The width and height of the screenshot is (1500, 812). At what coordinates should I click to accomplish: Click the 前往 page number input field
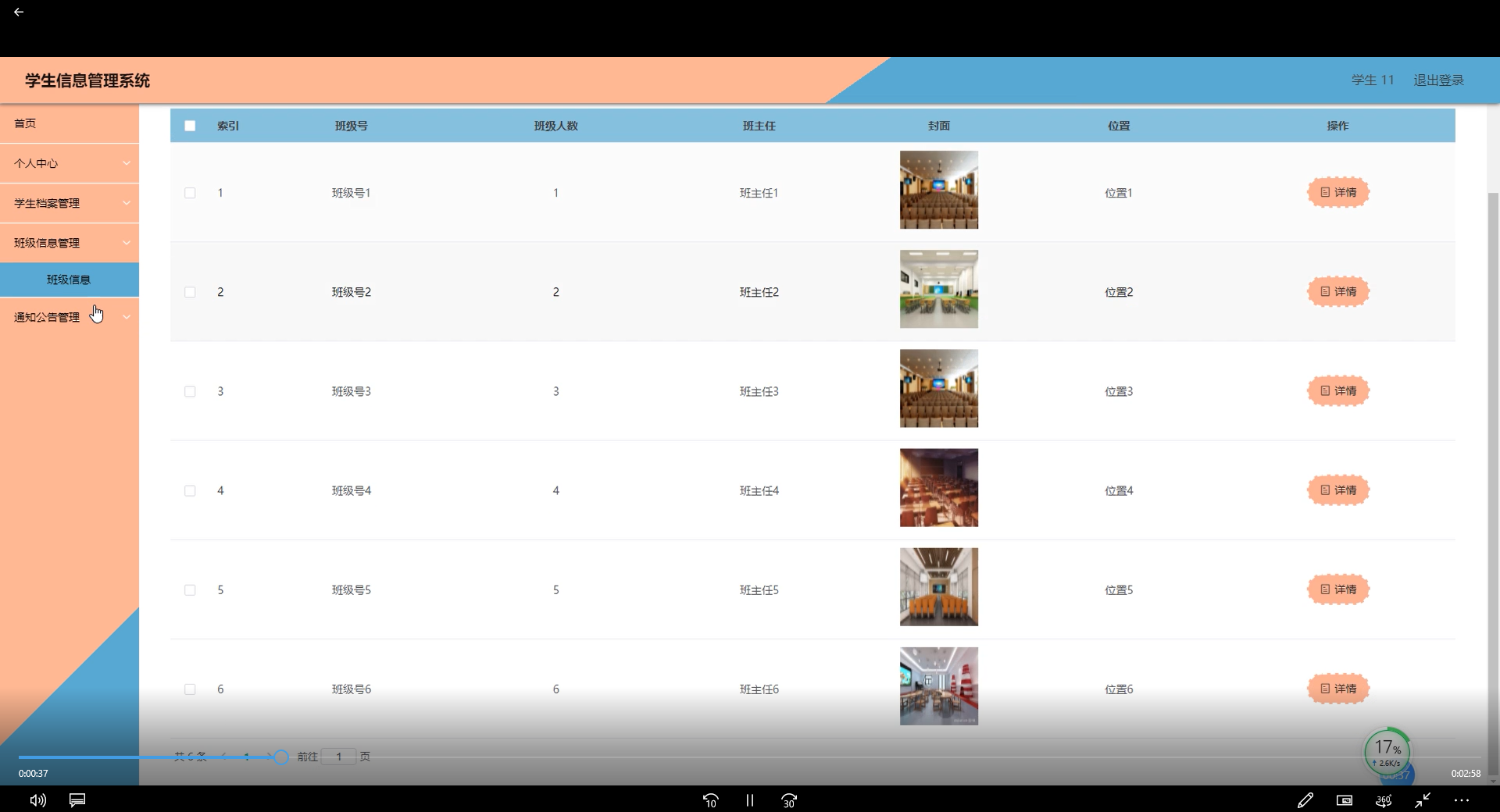[x=338, y=757]
